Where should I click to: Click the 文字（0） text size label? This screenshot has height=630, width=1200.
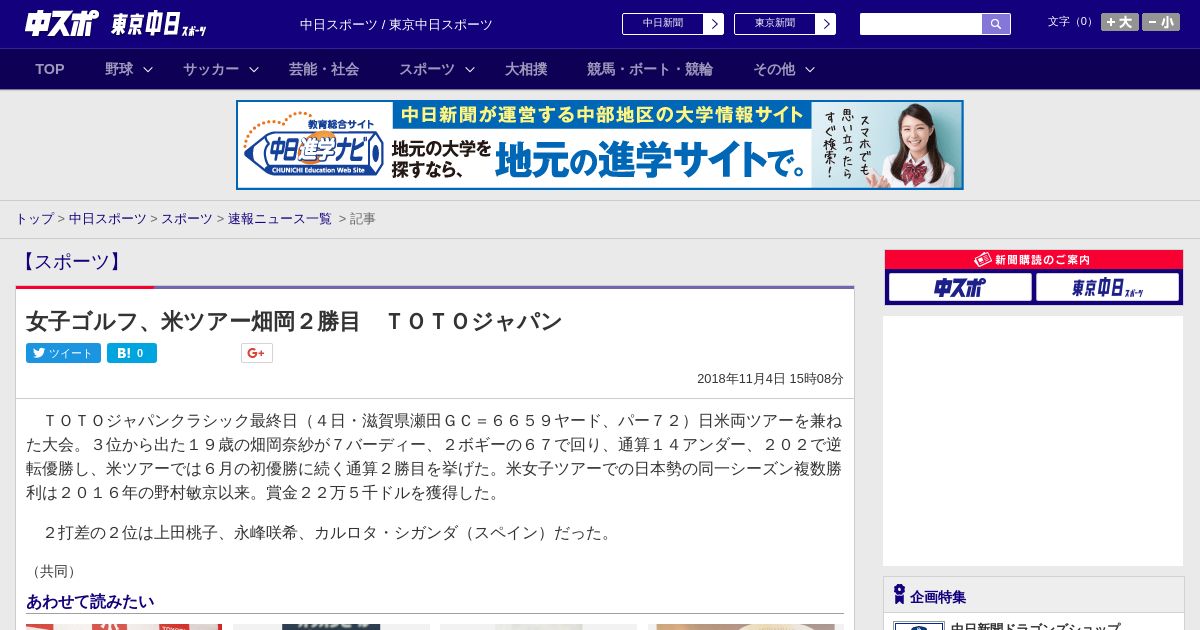coord(1072,22)
